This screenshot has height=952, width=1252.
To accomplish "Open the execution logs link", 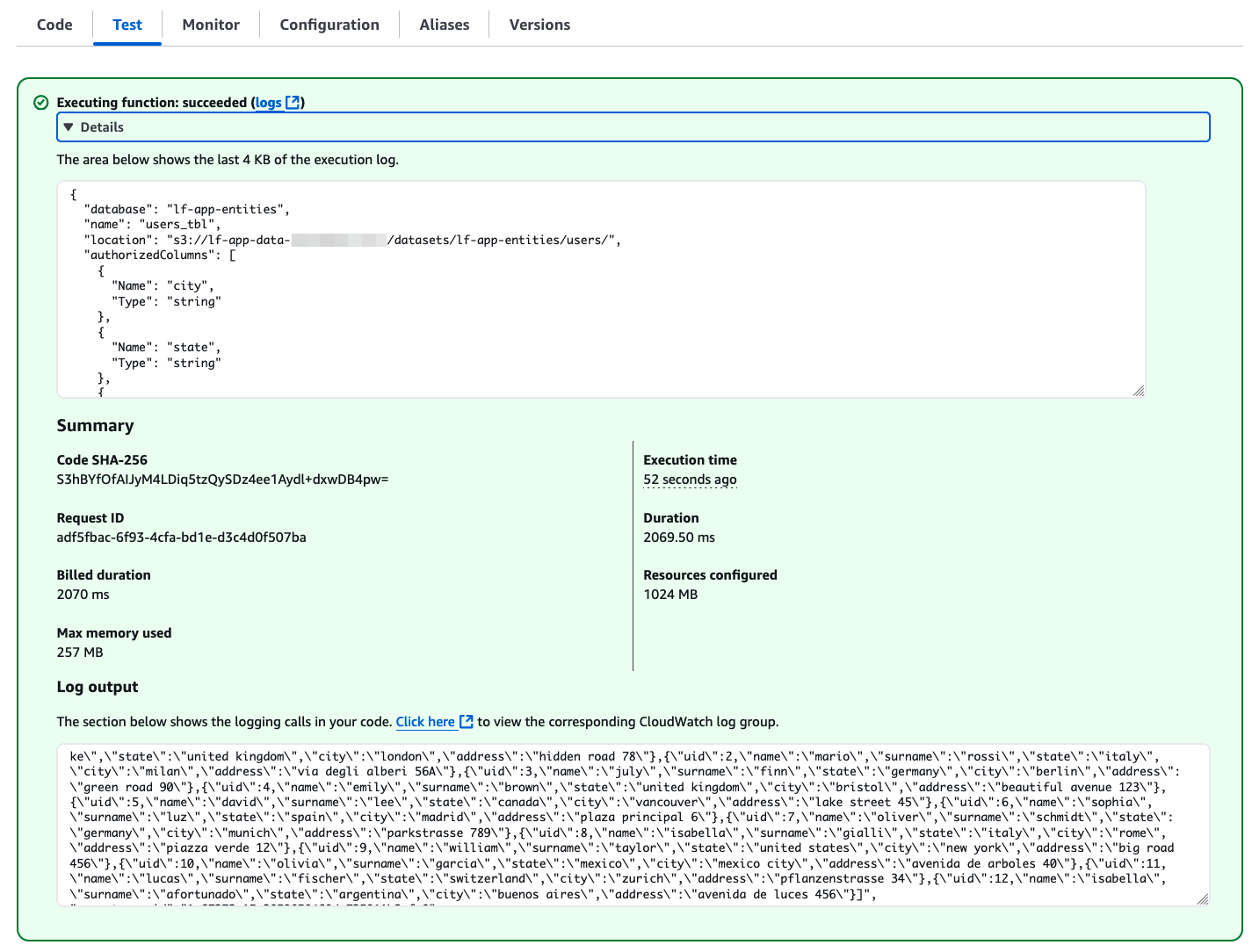I will tap(269, 103).
